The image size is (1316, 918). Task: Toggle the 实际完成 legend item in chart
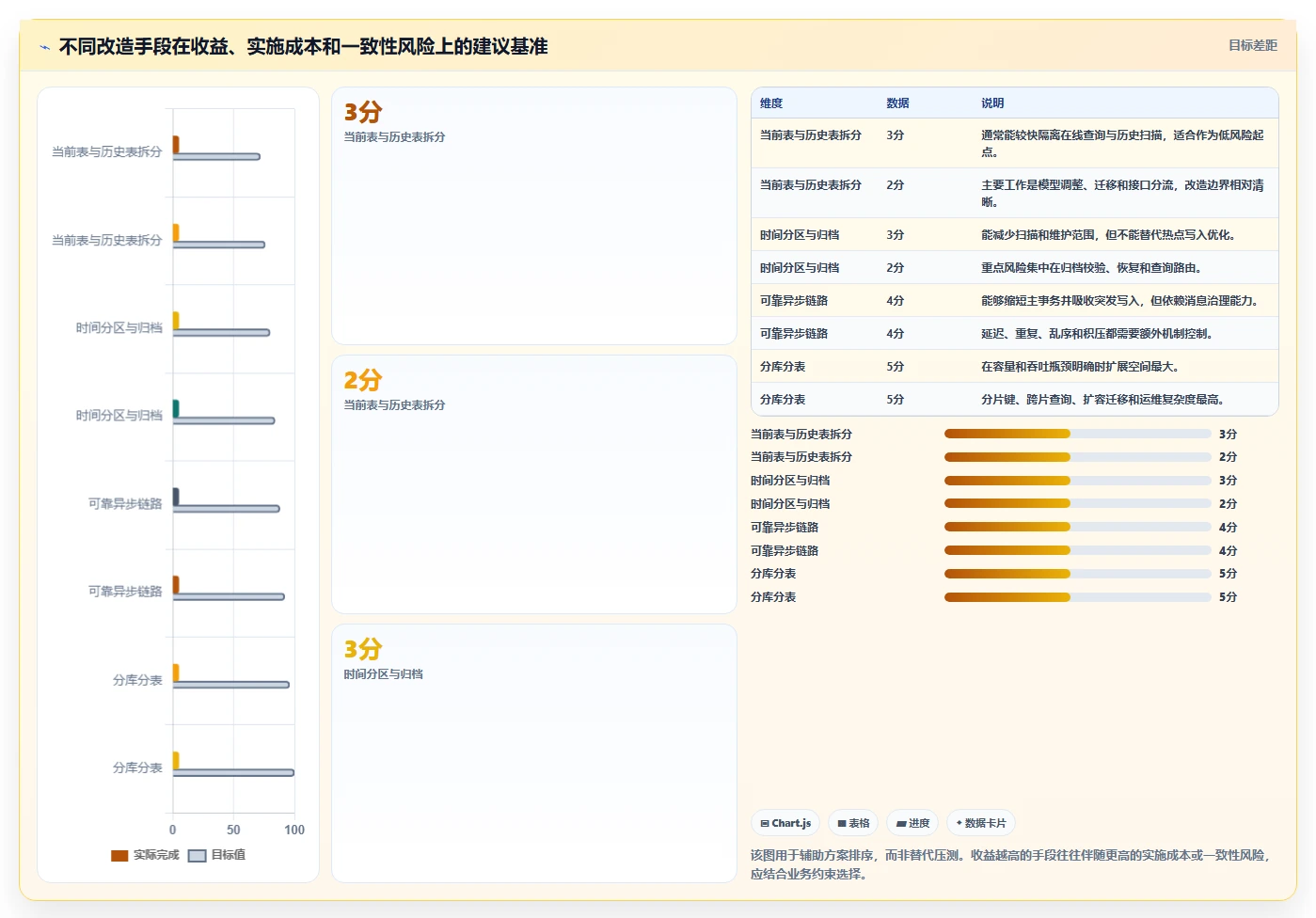(x=145, y=855)
